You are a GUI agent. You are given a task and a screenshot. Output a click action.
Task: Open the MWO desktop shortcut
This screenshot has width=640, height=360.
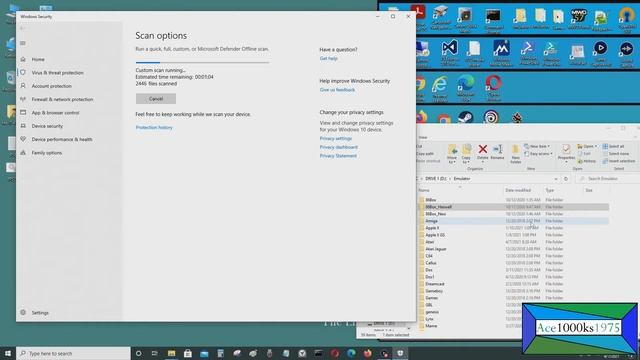pyautogui.click(x=578, y=19)
